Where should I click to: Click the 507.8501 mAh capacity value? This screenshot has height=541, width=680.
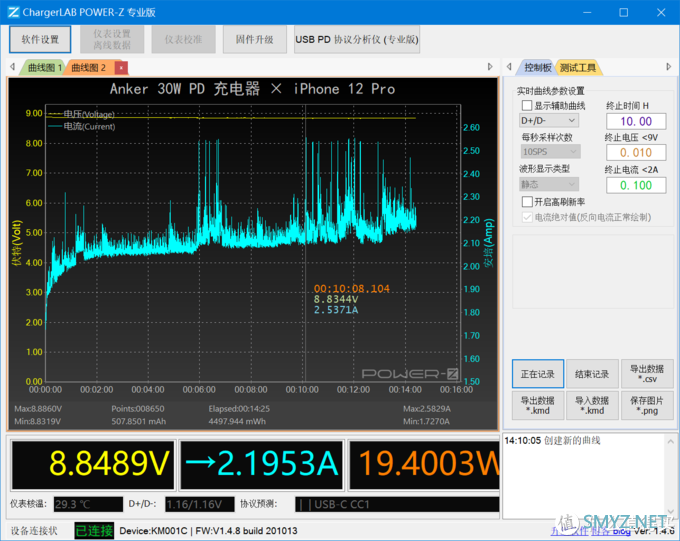[x=138, y=421]
